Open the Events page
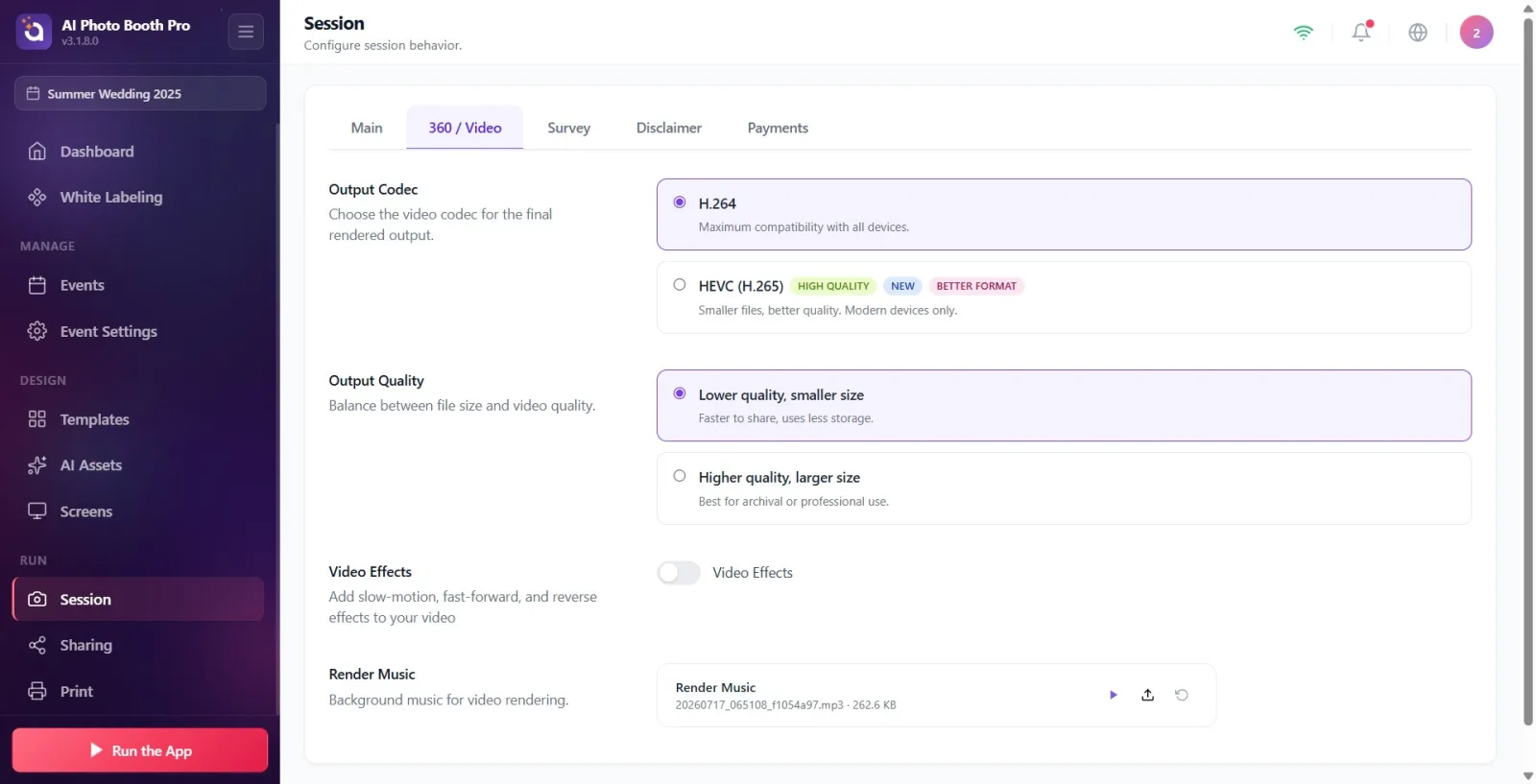Viewport: 1536px width, 784px height. tap(140, 285)
